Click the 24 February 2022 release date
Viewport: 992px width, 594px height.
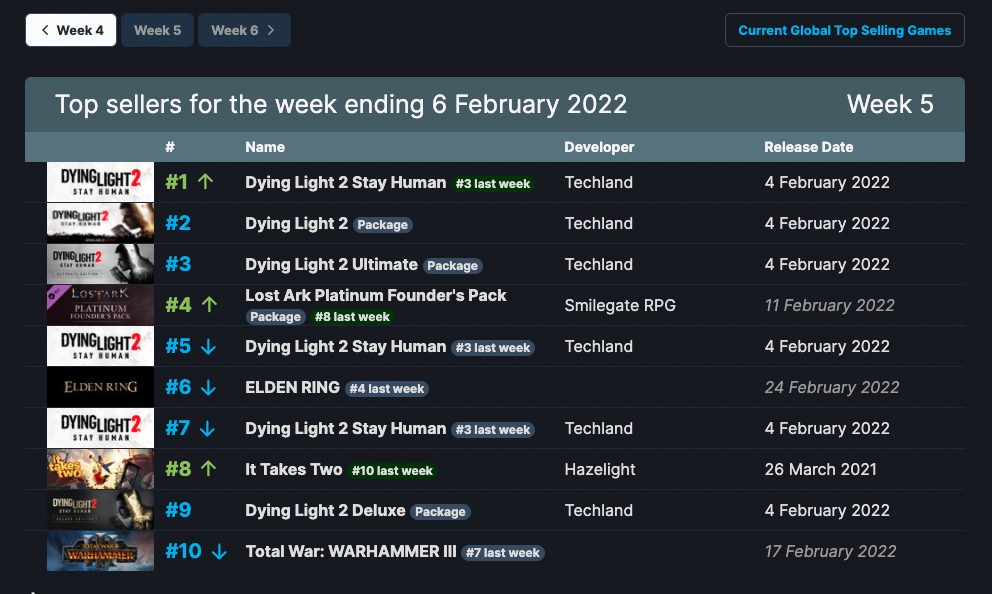tap(832, 387)
